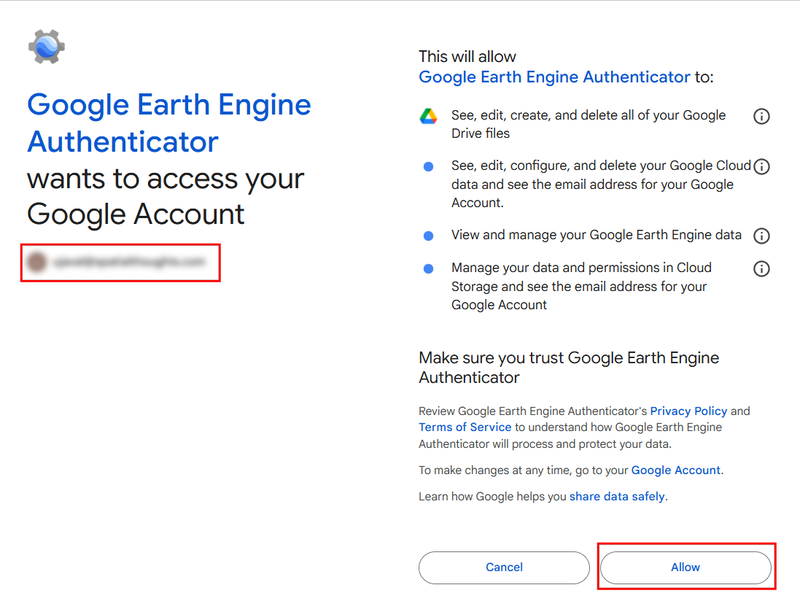Click blue bullet beside Earth Engine data permission
This screenshot has height=593, width=800.
(429, 236)
